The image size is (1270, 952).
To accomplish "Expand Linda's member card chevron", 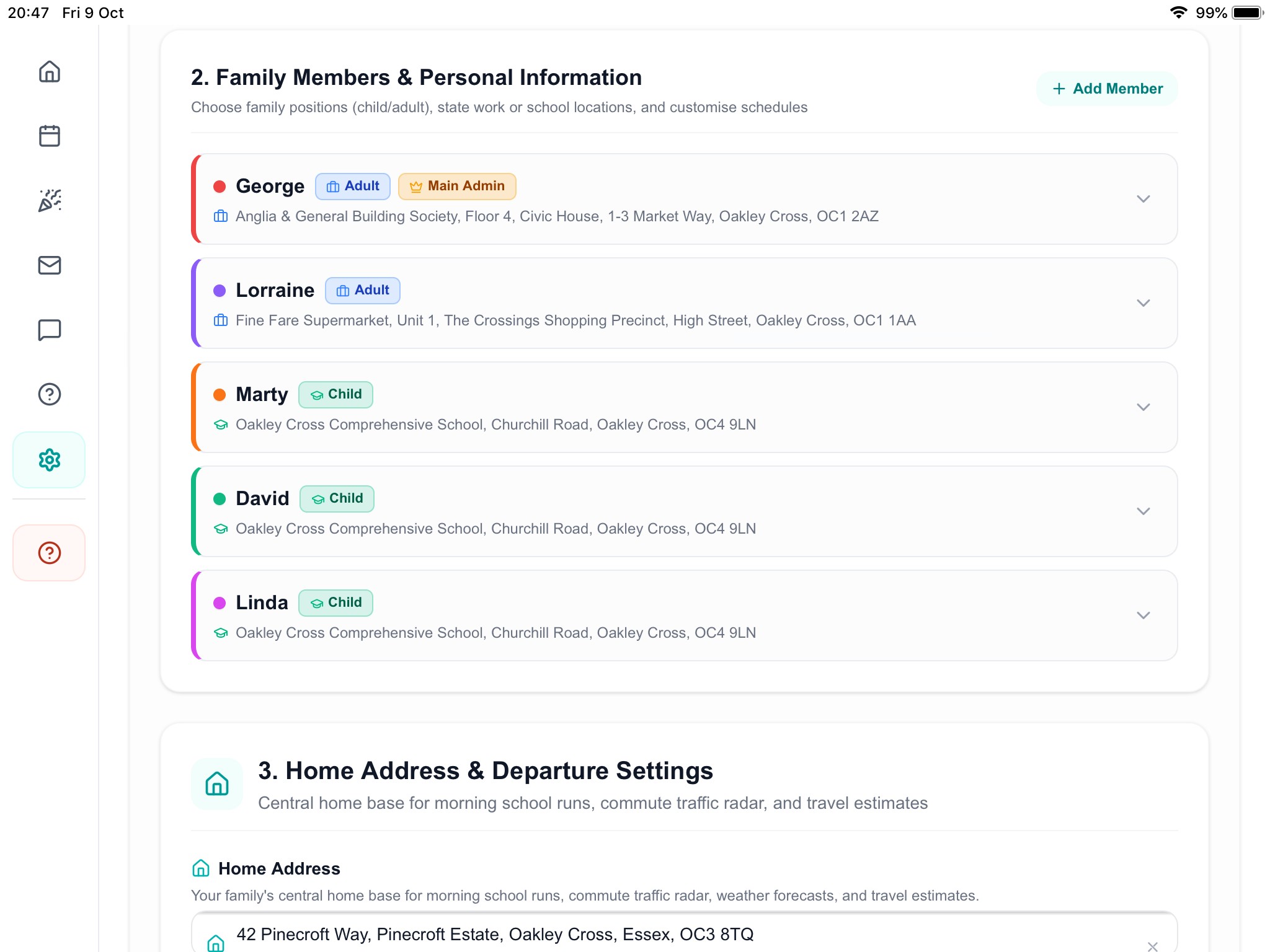I will pyautogui.click(x=1143, y=615).
